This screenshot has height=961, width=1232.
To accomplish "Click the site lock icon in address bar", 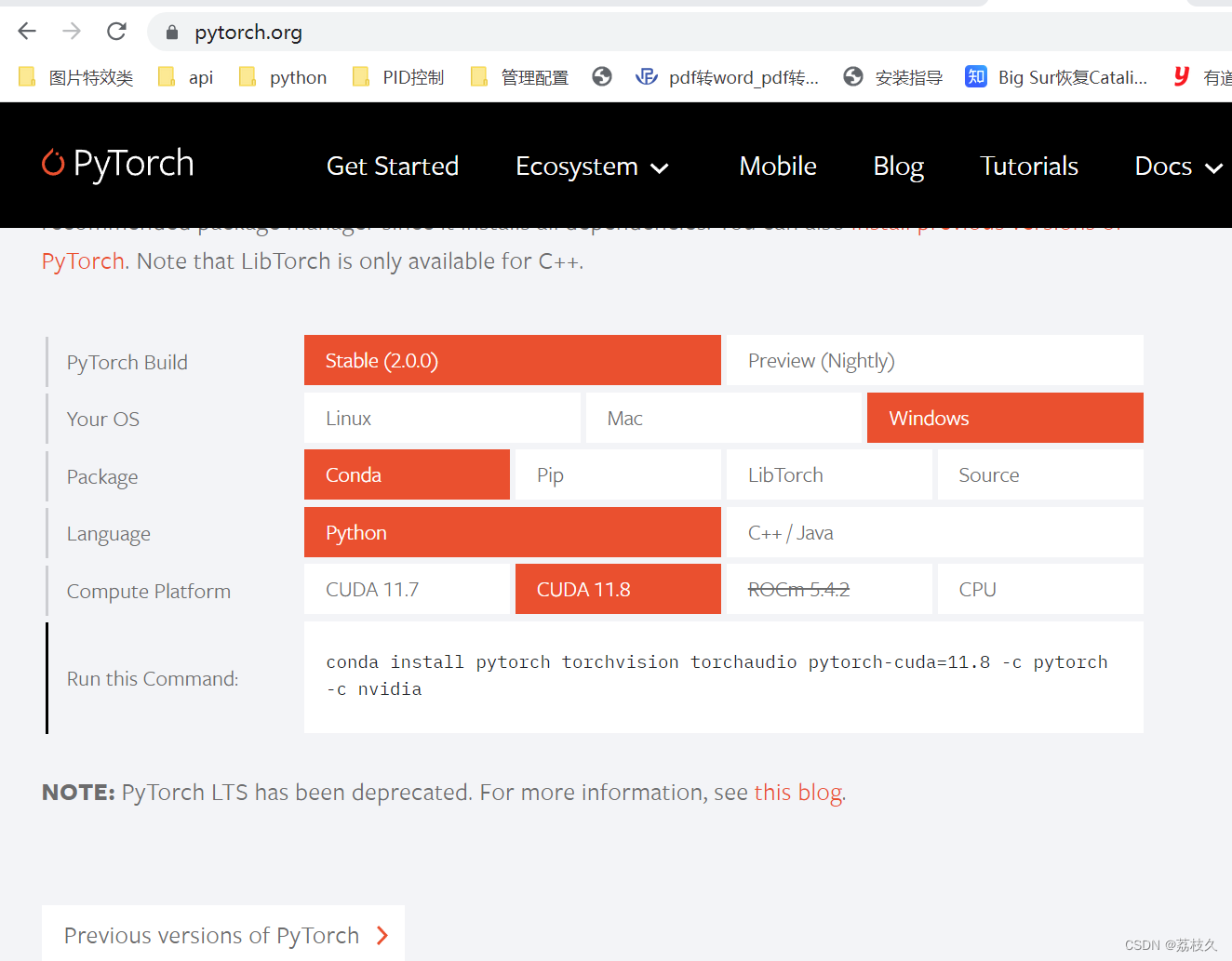I will tap(171, 33).
